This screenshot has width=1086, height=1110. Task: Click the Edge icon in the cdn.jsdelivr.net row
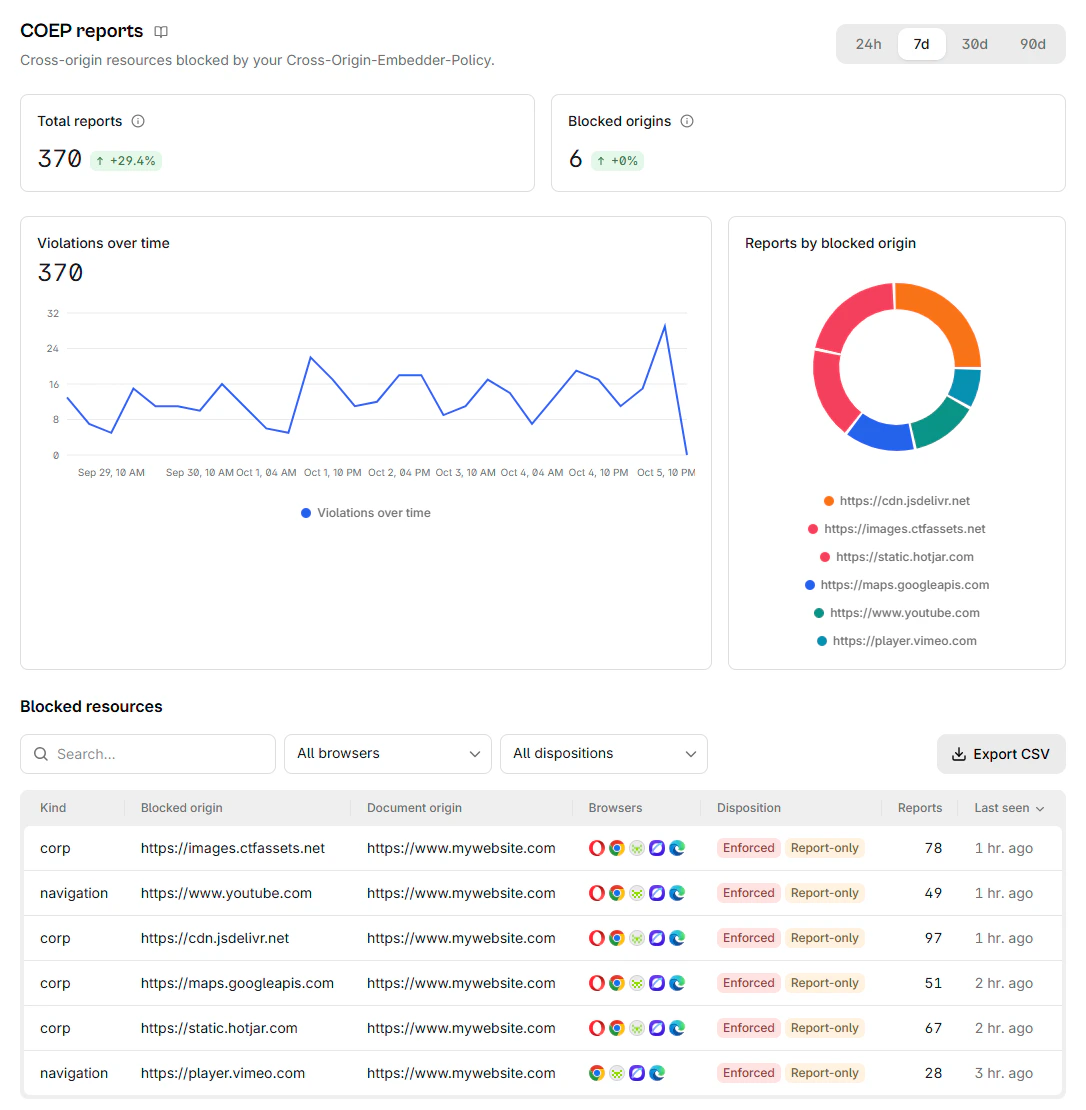pos(677,938)
